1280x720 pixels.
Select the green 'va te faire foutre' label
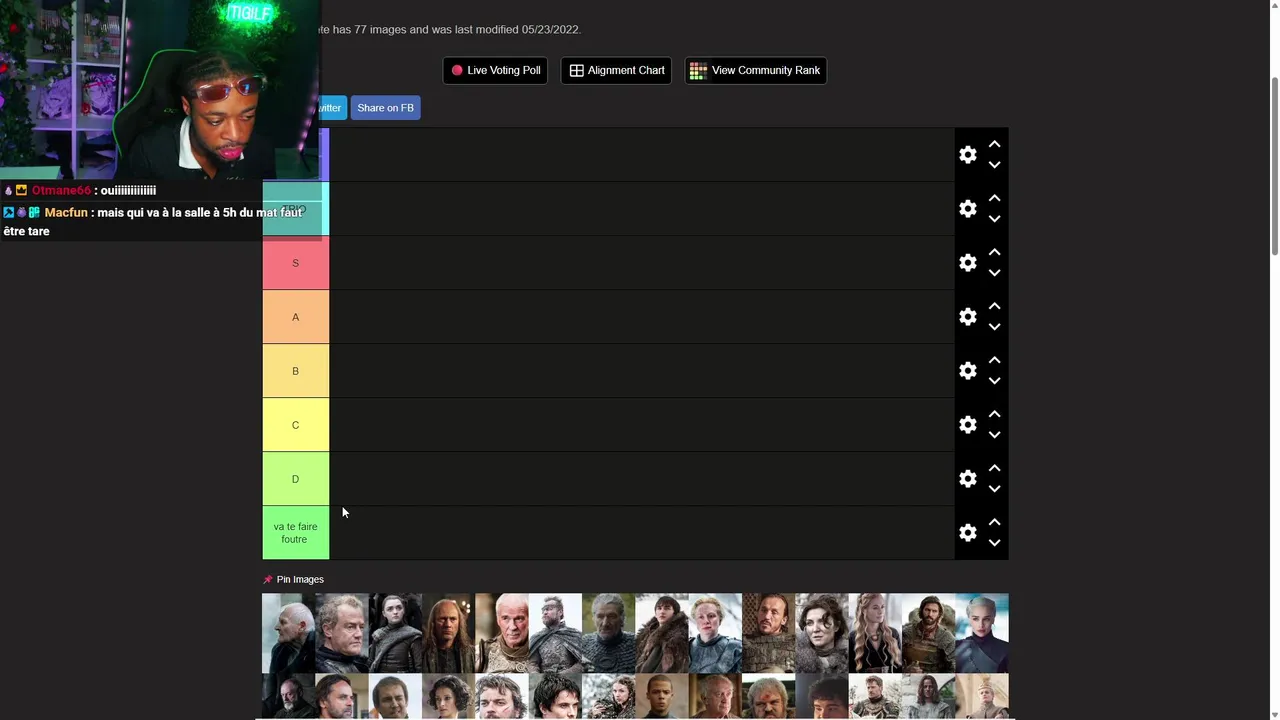click(x=295, y=533)
